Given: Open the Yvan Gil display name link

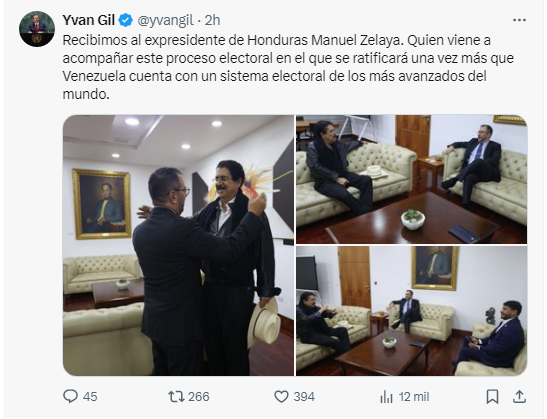Looking at the screenshot, I should coord(89,20).
